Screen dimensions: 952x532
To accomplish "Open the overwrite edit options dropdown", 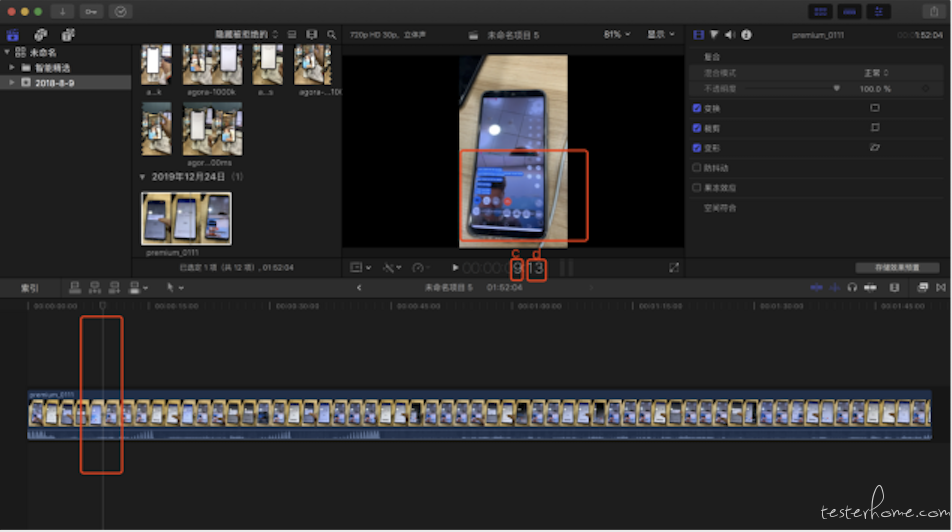I will (x=138, y=287).
